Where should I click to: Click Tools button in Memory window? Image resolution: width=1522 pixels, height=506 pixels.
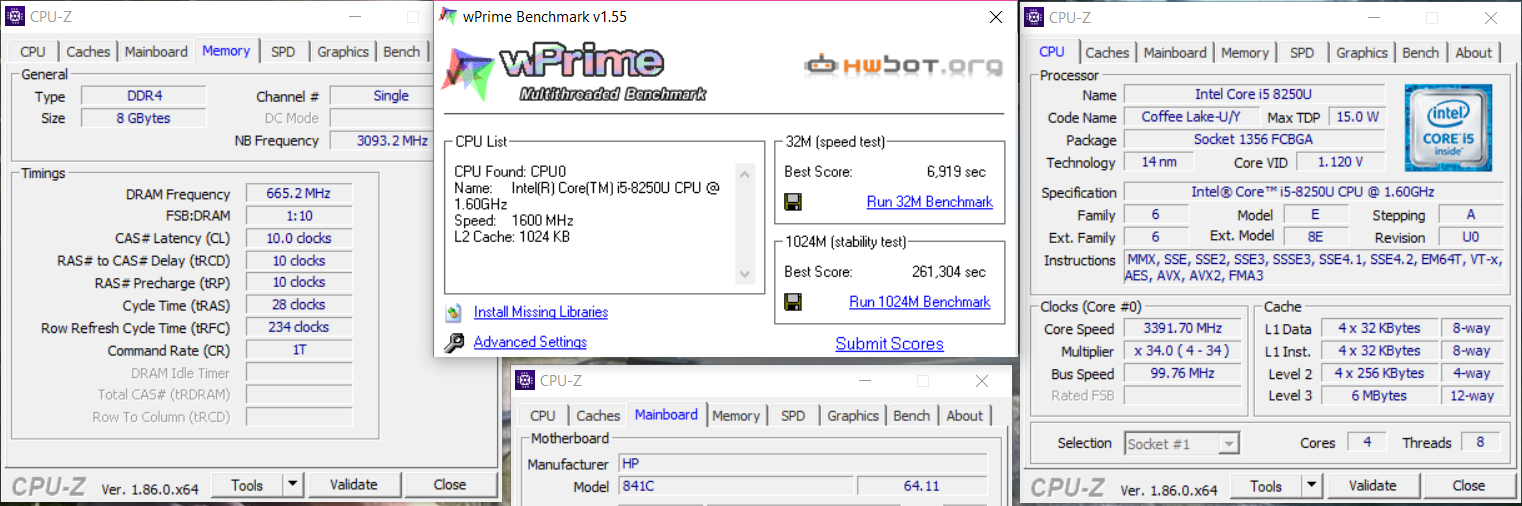pos(247,485)
